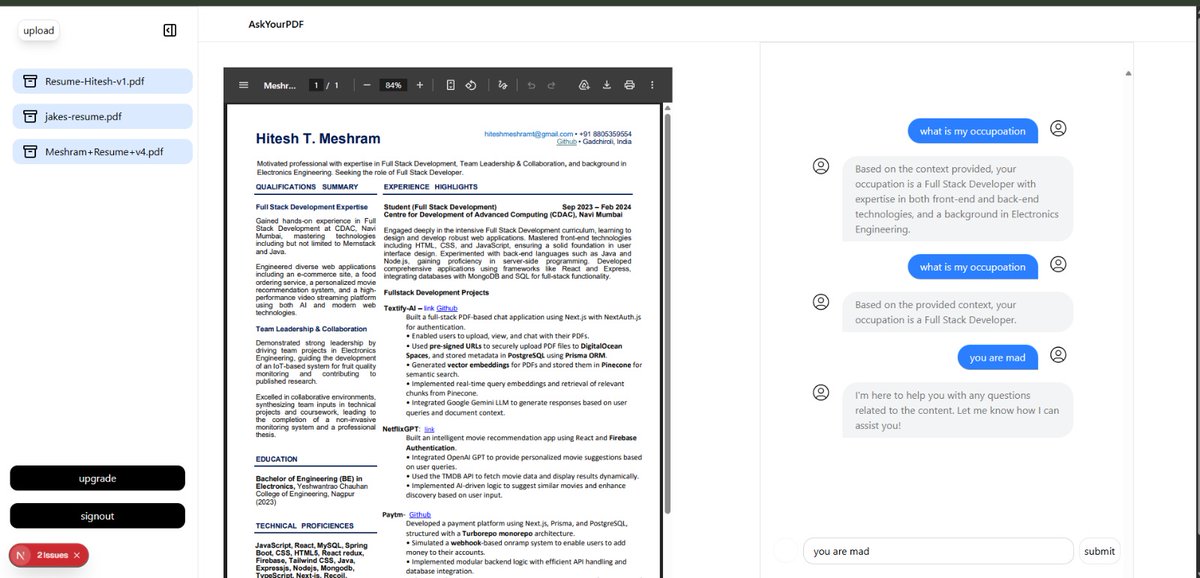Screen dimensions: 1200x578
Task: Click the AskYourPDF header title
Action: (x=277, y=24)
